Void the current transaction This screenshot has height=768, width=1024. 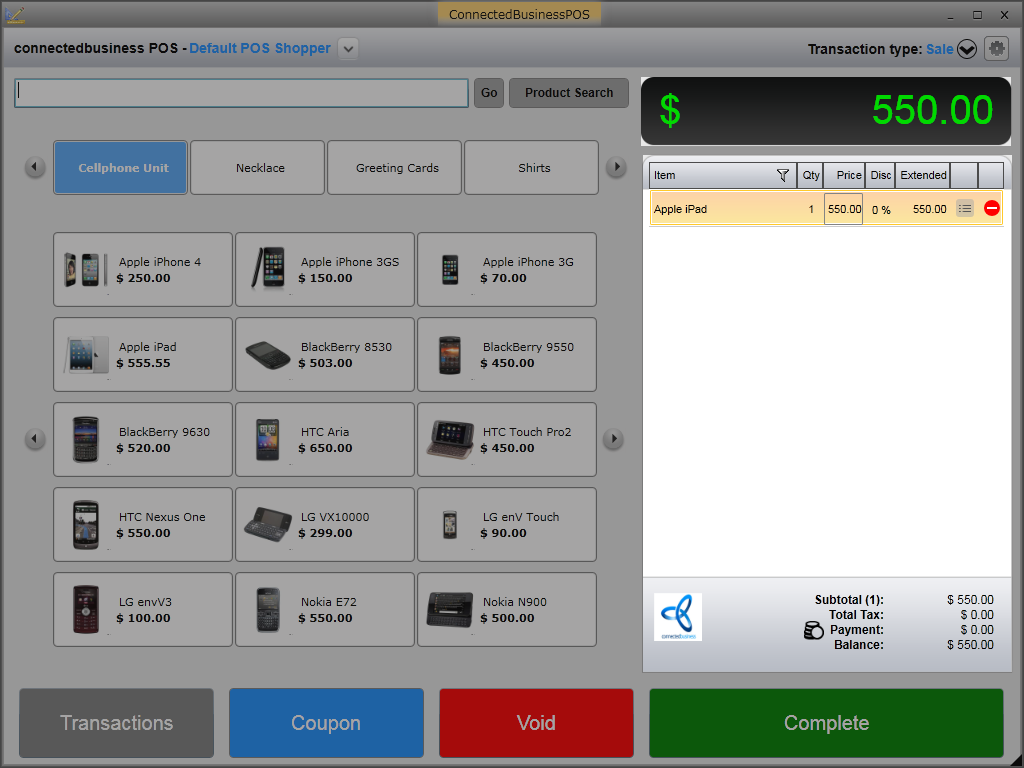point(536,723)
